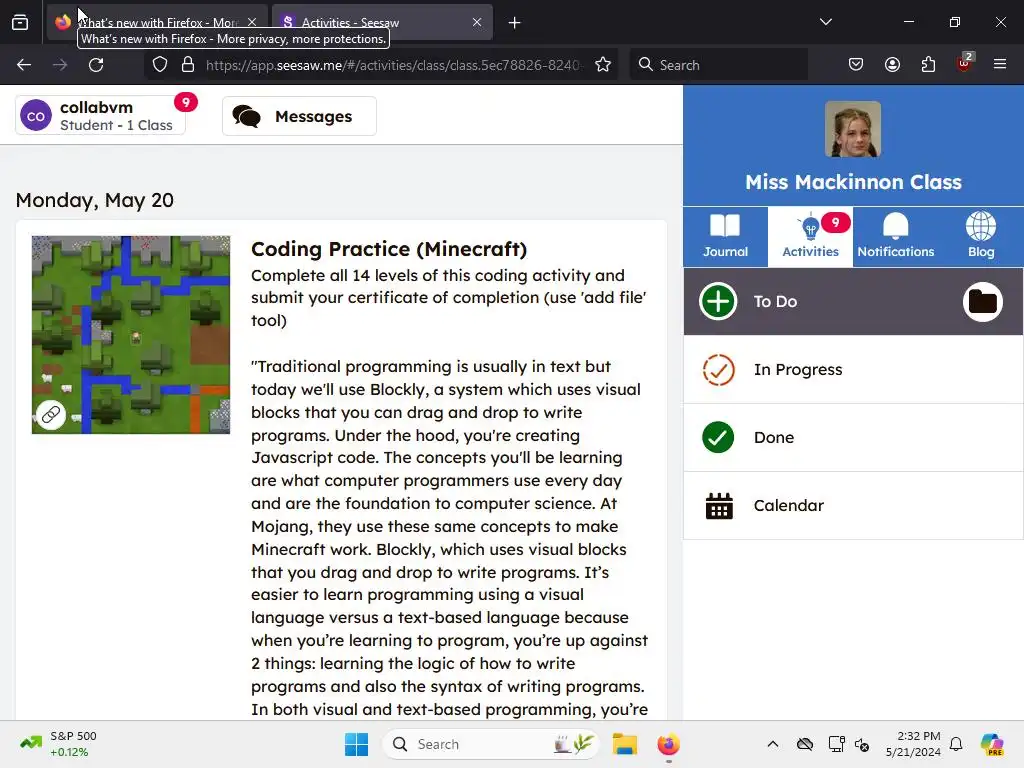Click the muted speaker tray icon
Viewport: 1024px width, 768px height.
861,744
